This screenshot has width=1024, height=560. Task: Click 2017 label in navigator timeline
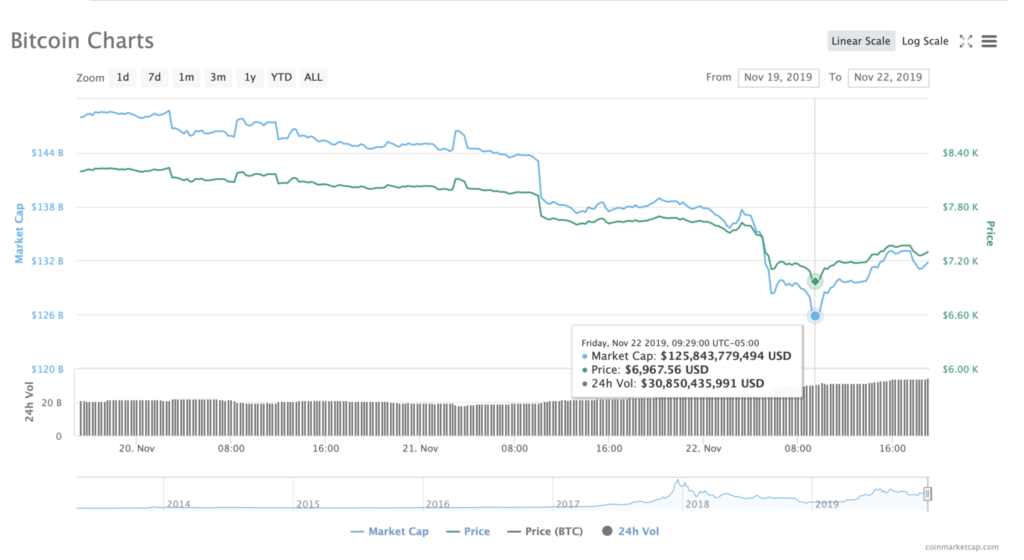(568, 504)
